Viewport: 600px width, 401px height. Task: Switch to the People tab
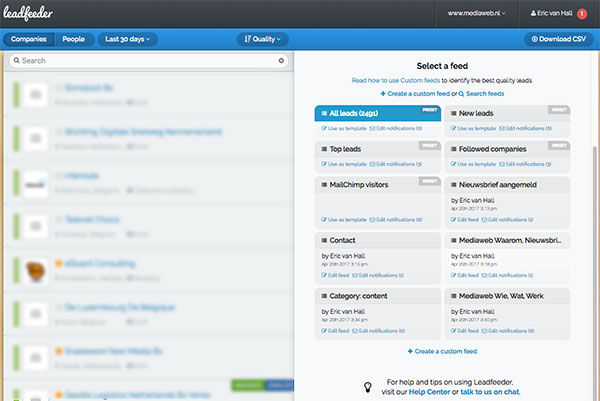pos(73,39)
